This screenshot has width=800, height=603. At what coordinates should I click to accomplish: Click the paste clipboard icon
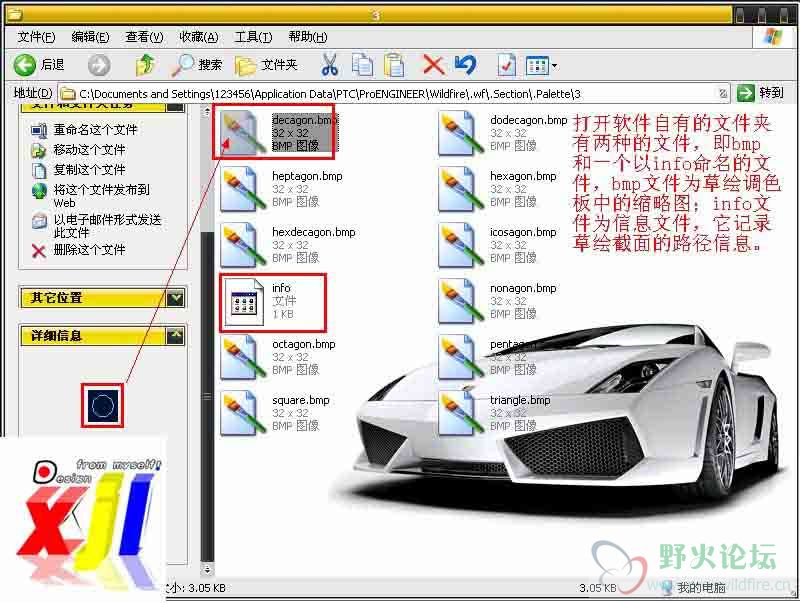[394, 65]
